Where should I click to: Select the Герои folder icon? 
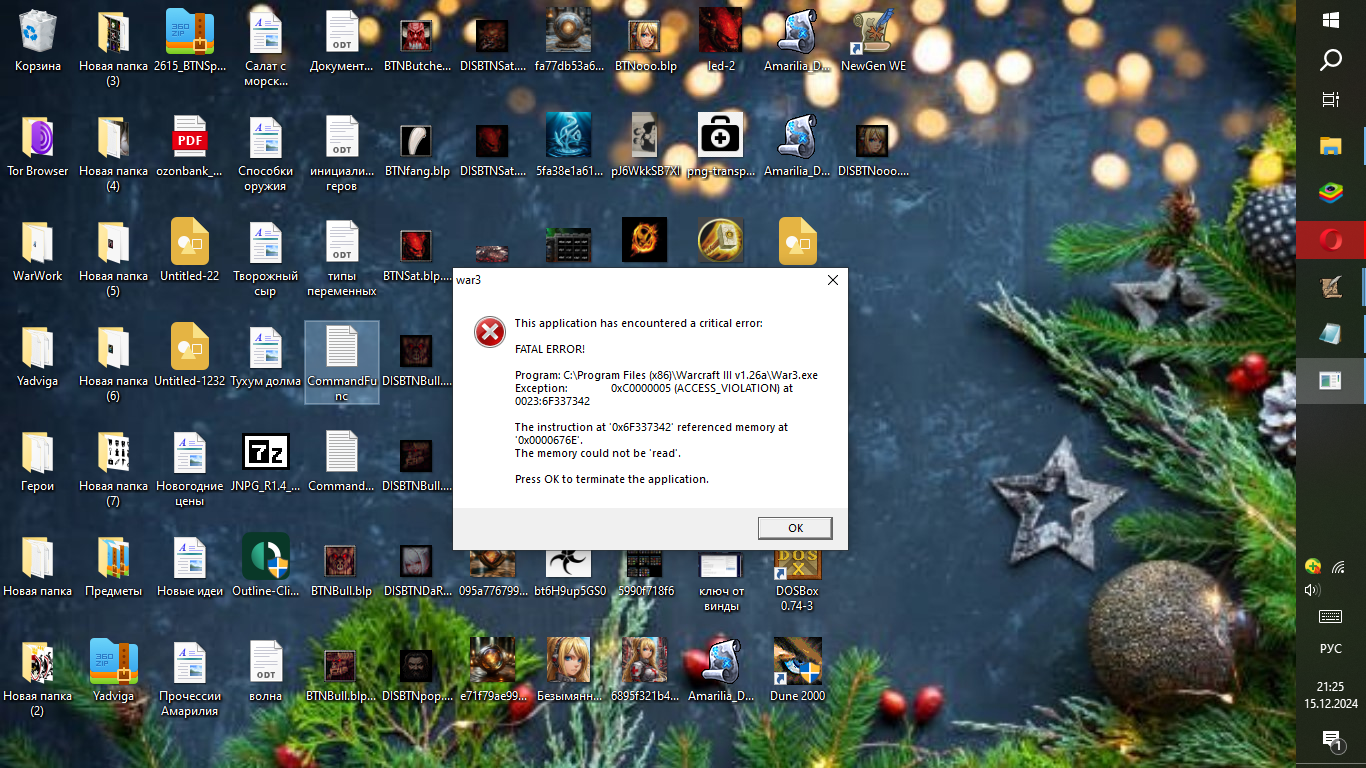click(38, 462)
